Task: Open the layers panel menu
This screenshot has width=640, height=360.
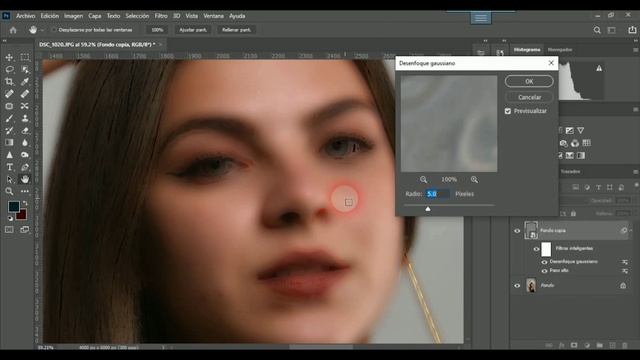Action: pos(636,172)
